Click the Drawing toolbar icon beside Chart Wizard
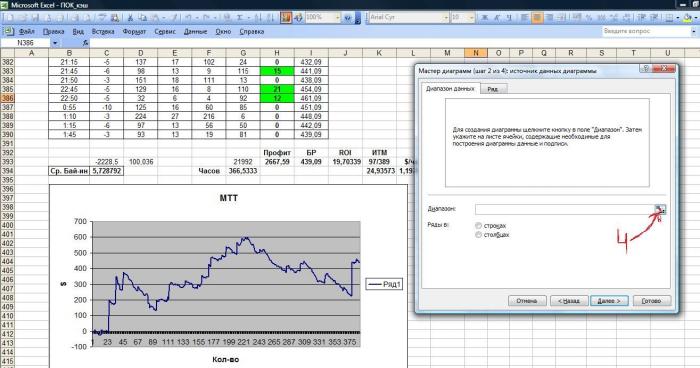This screenshot has height=368, width=700. click(x=298, y=18)
